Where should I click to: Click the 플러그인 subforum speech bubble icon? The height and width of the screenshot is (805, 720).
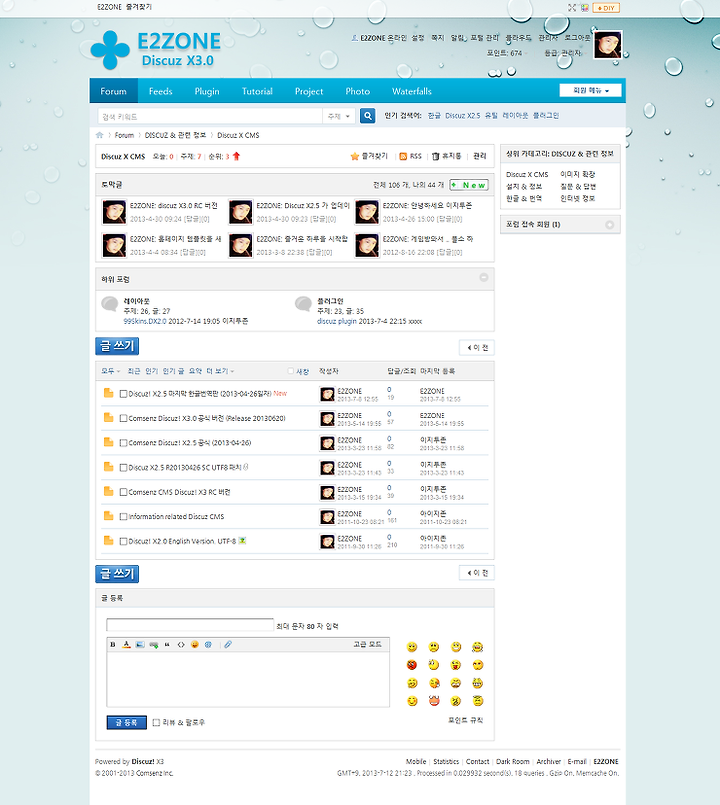303,304
